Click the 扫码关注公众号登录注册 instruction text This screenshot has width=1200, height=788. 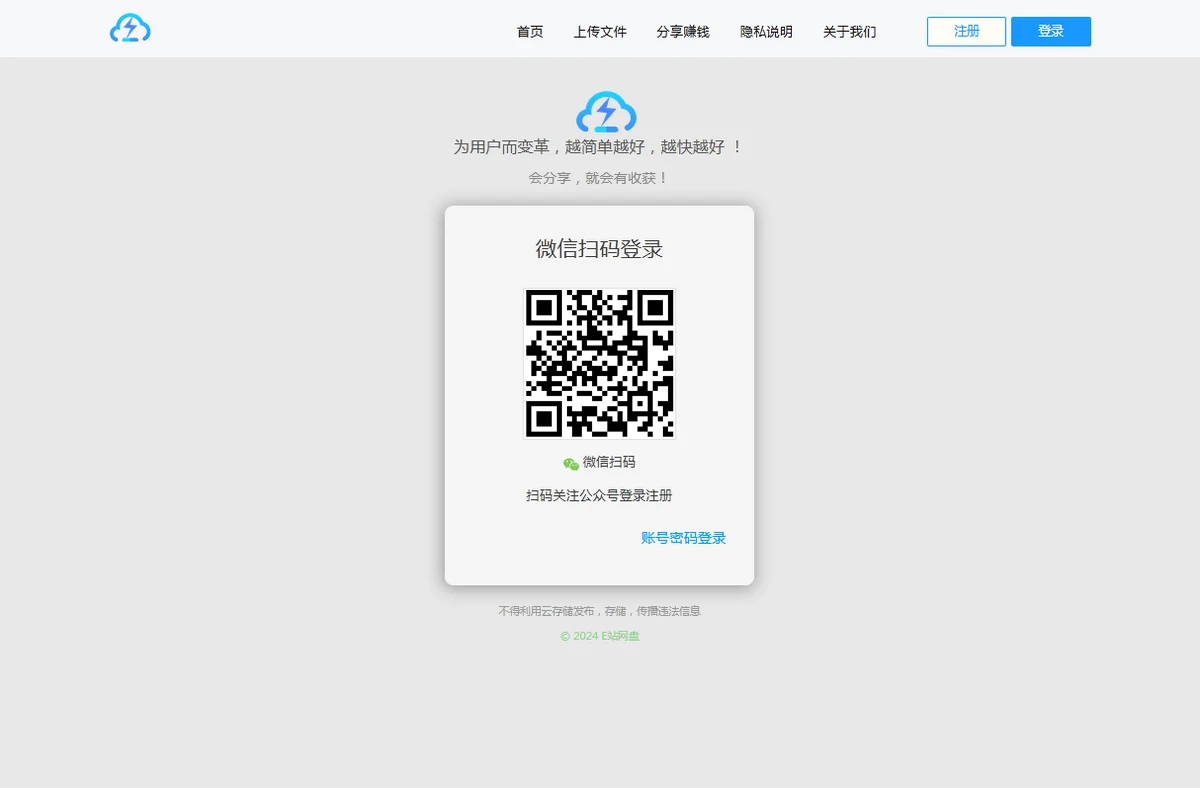pos(599,495)
